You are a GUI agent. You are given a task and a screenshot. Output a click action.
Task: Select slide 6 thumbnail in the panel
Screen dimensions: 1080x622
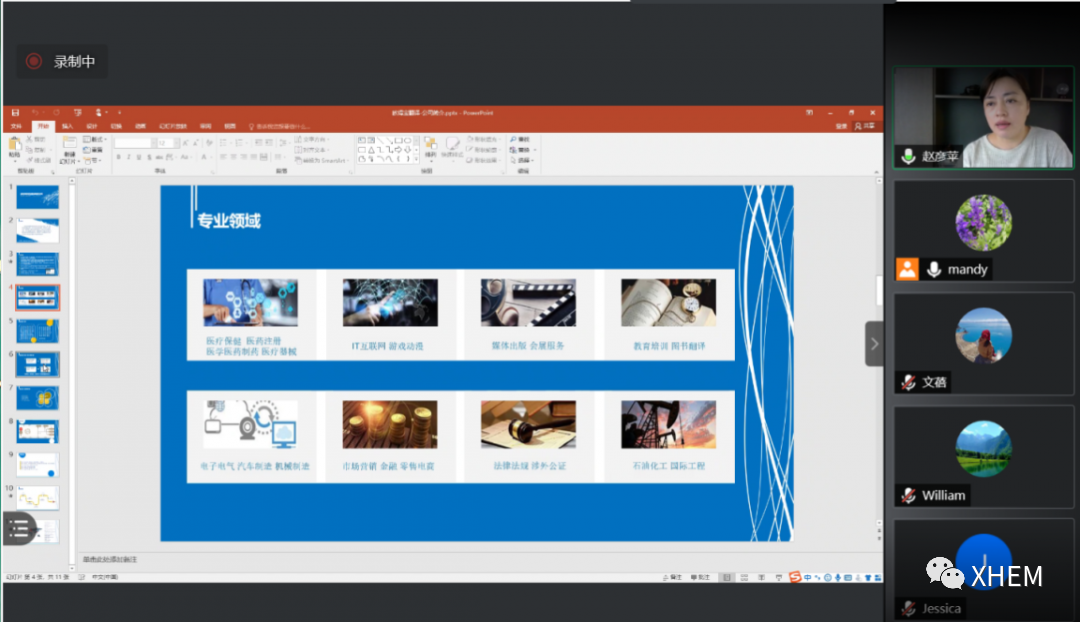point(38,364)
